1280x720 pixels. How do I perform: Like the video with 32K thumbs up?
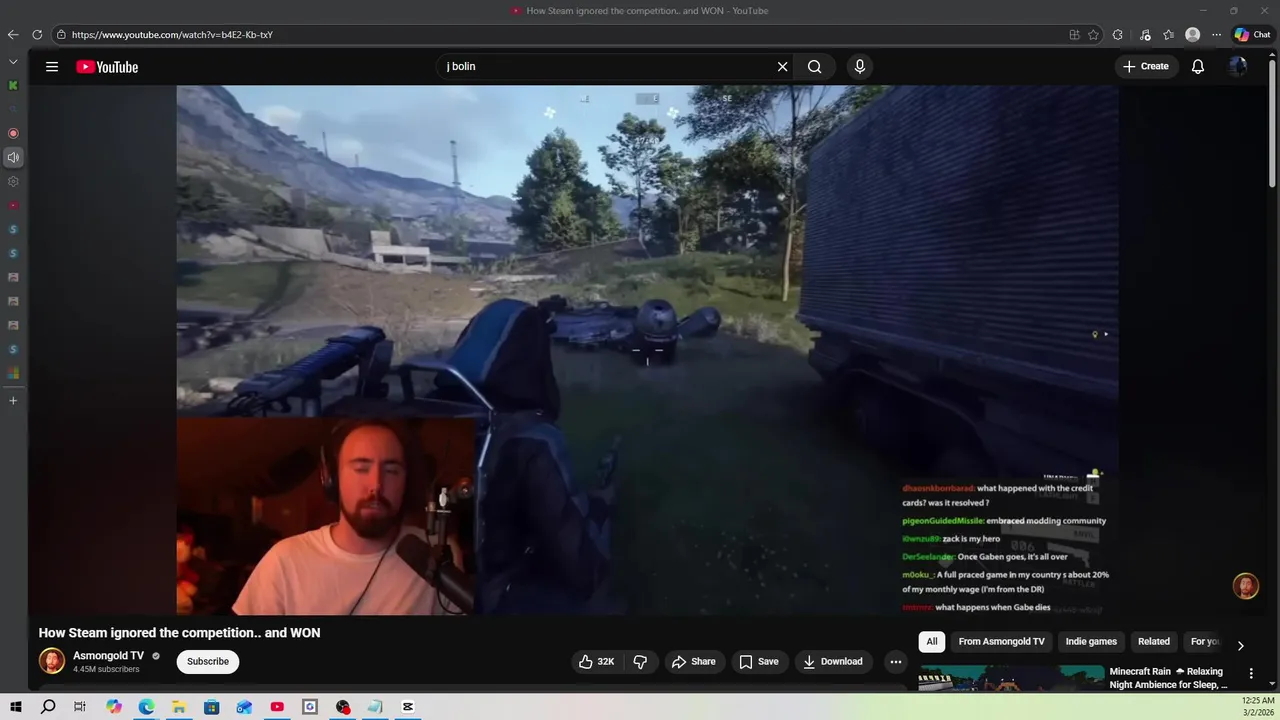[x=597, y=661]
